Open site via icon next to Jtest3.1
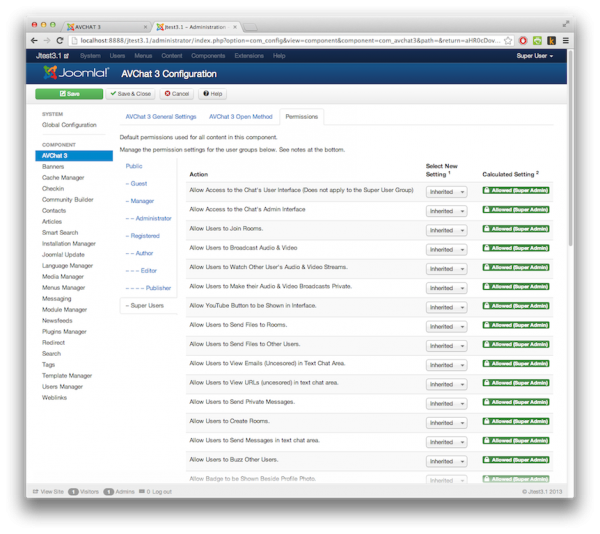The height and width of the screenshot is (534, 600). tap(66, 56)
